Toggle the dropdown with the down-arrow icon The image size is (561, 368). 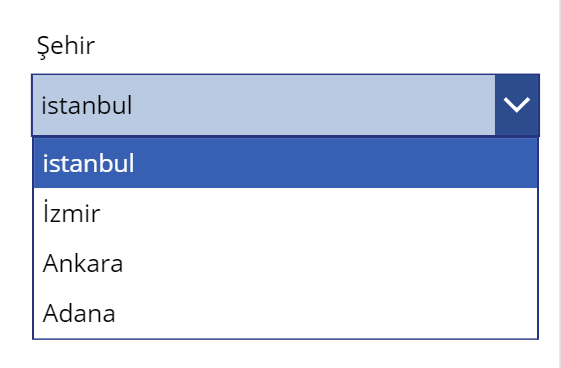click(517, 105)
